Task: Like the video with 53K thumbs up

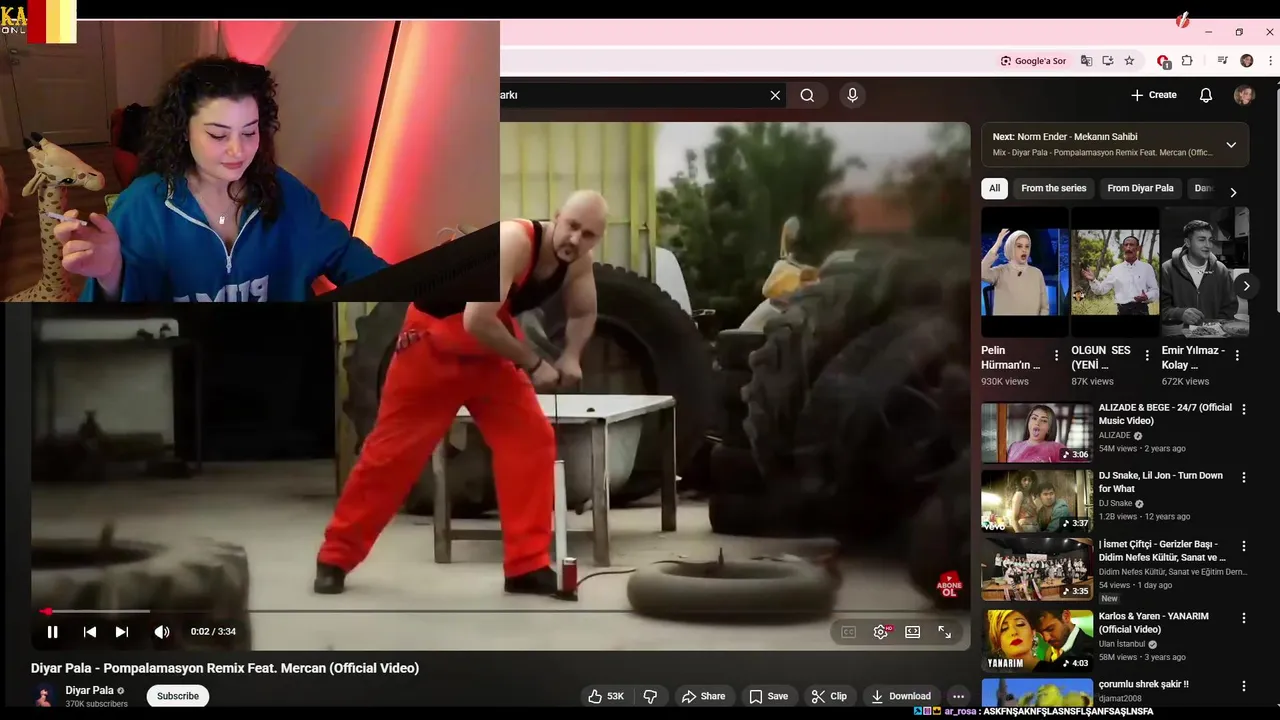Action: 606,696
